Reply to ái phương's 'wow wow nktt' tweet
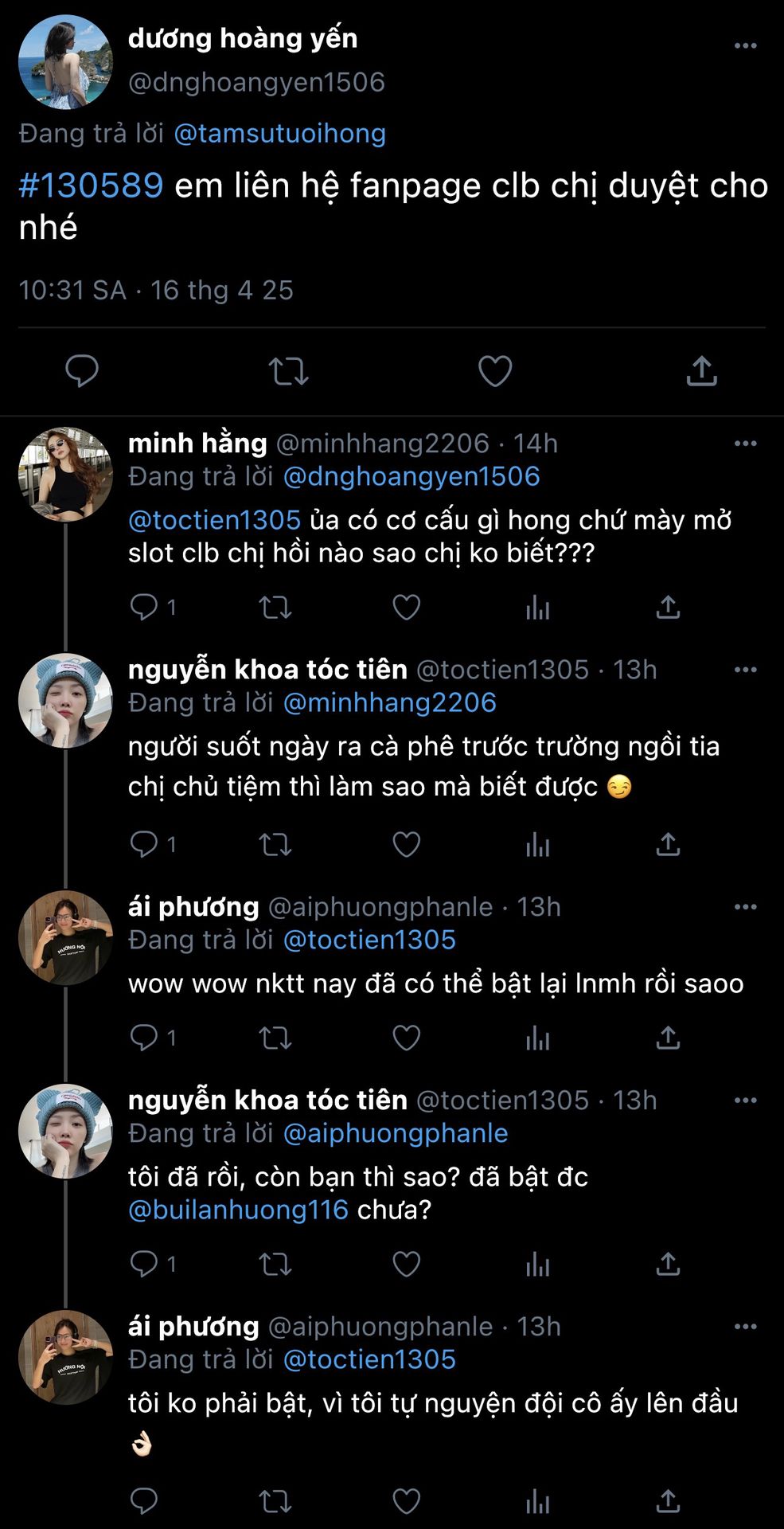The width and height of the screenshot is (784, 1529). [x=144, y=1038]
